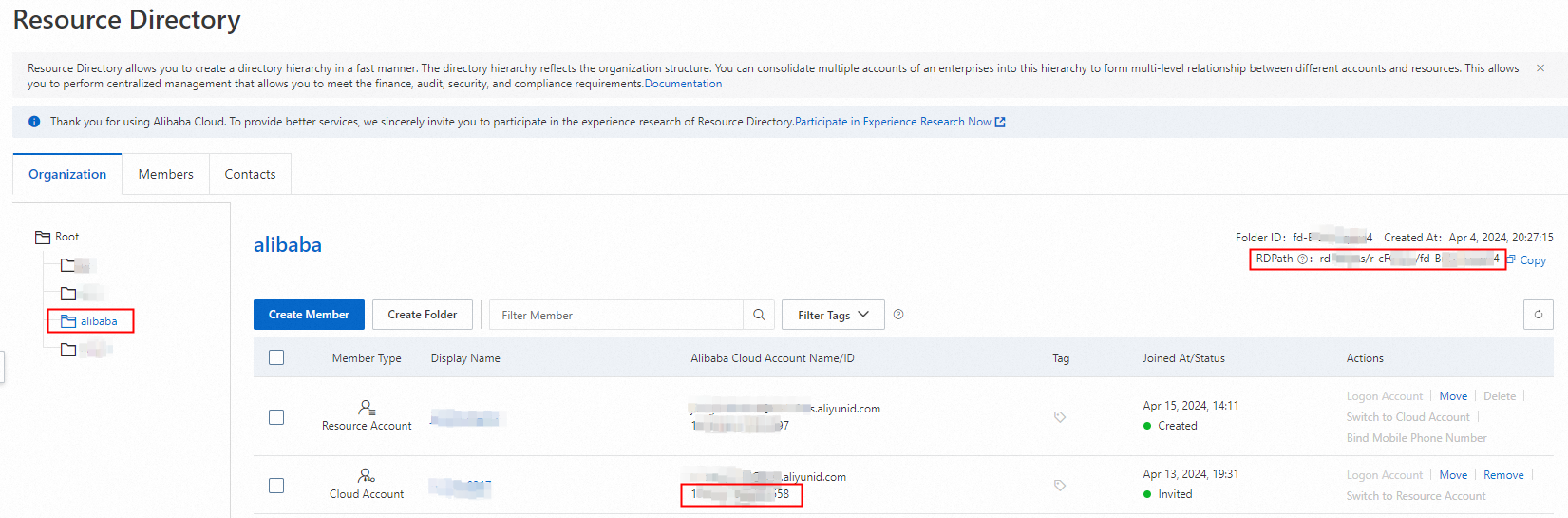
Task: Click the Actions column header
Action: (1365, 358)
